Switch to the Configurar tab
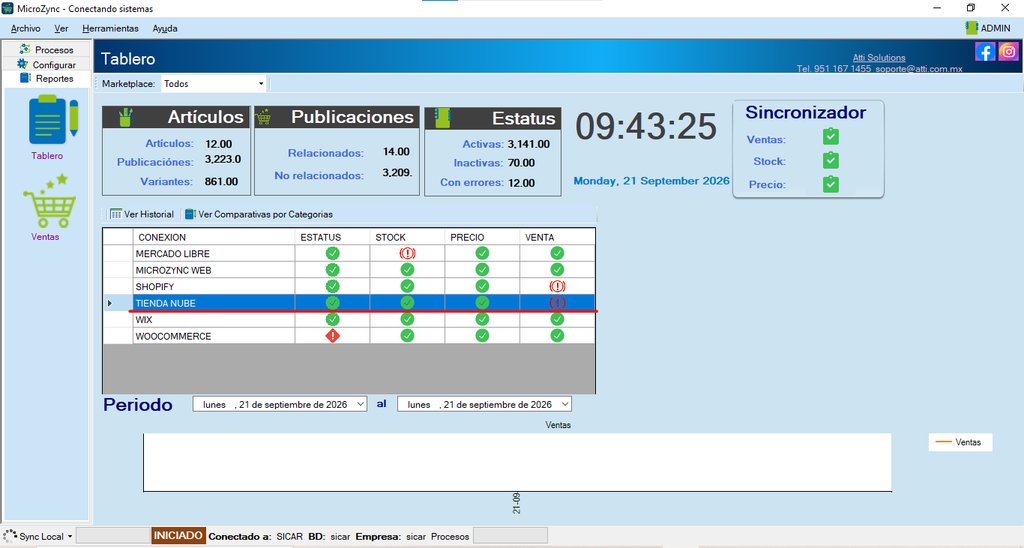 (x=46, y=64)
